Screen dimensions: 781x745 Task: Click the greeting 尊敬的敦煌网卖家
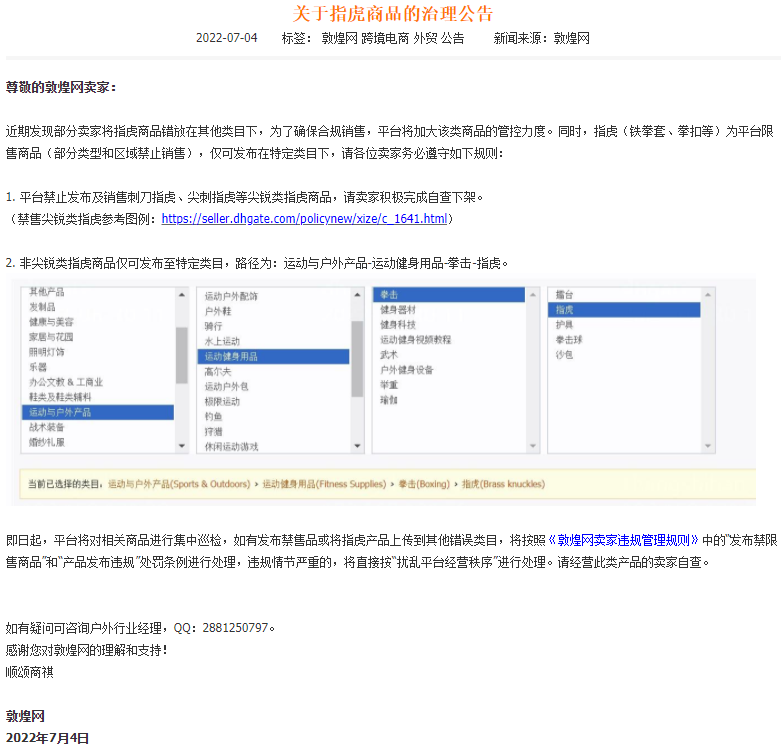(x=57, y=88)
